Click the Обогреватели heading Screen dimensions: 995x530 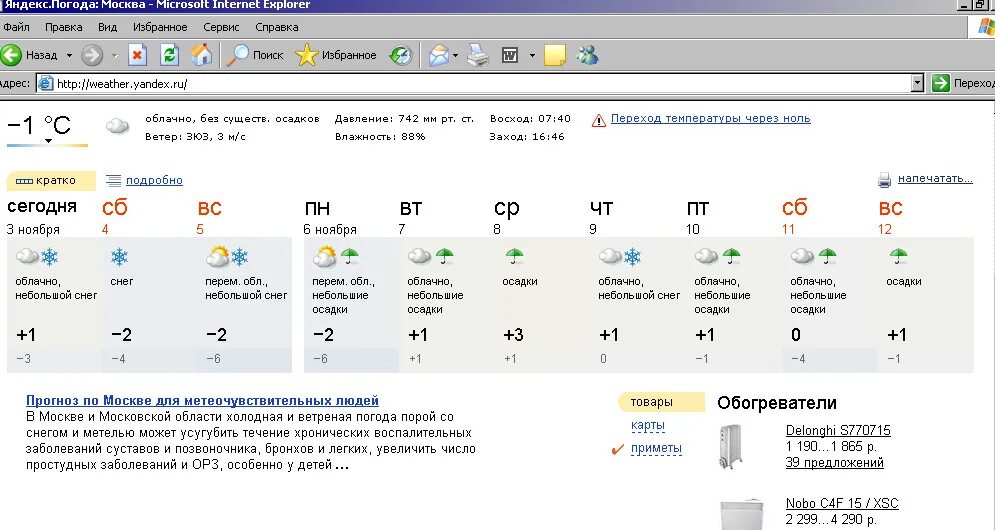point(777,403)
